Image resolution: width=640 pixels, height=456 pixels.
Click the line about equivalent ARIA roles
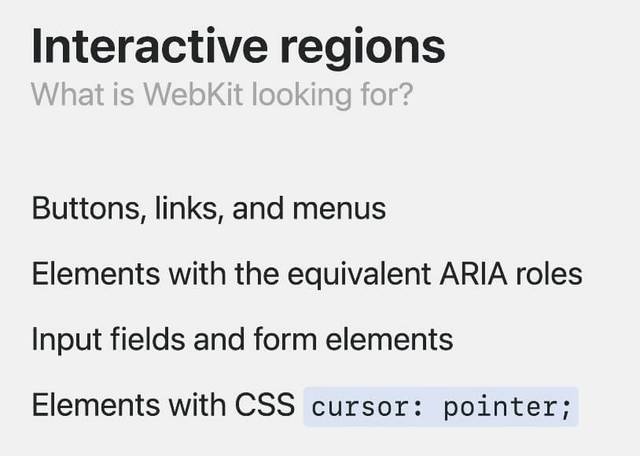click(x=306, y=274)
